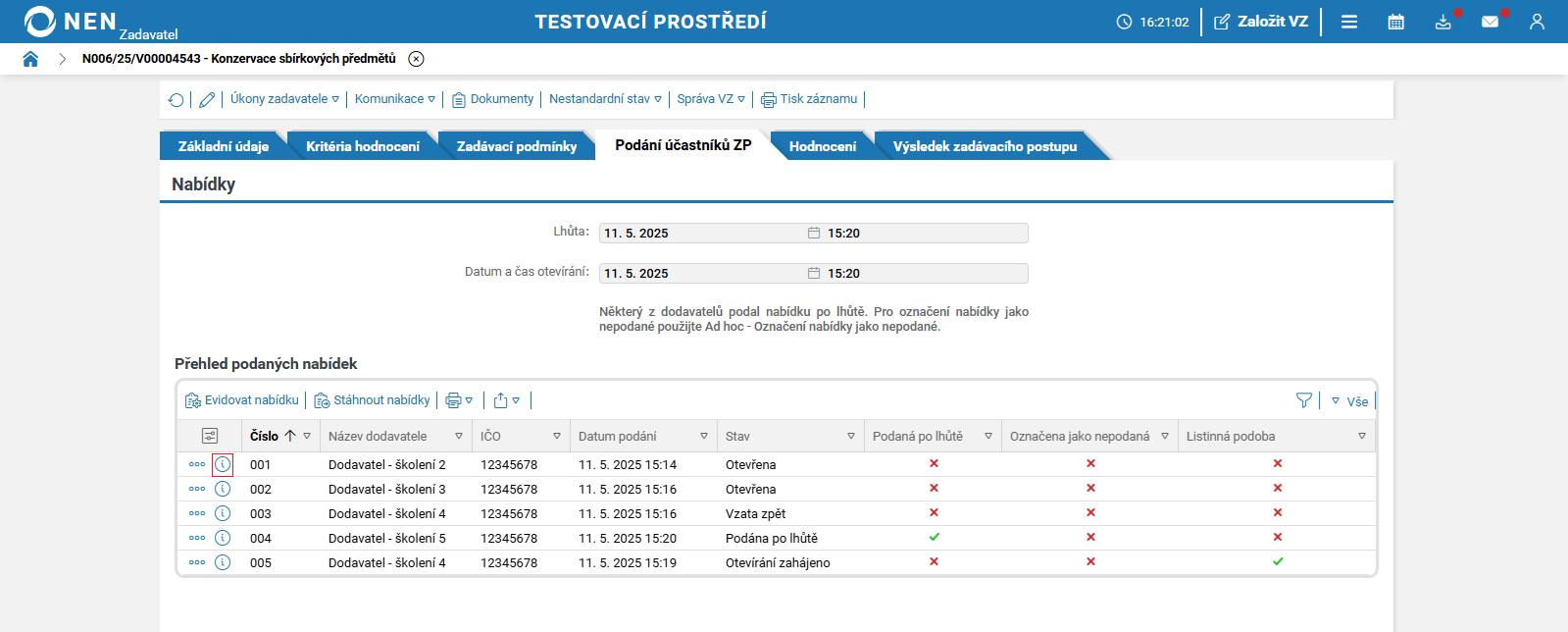Open row actions dots for offer 001
Screen dimensions: 1568x632
coord(197,464)
